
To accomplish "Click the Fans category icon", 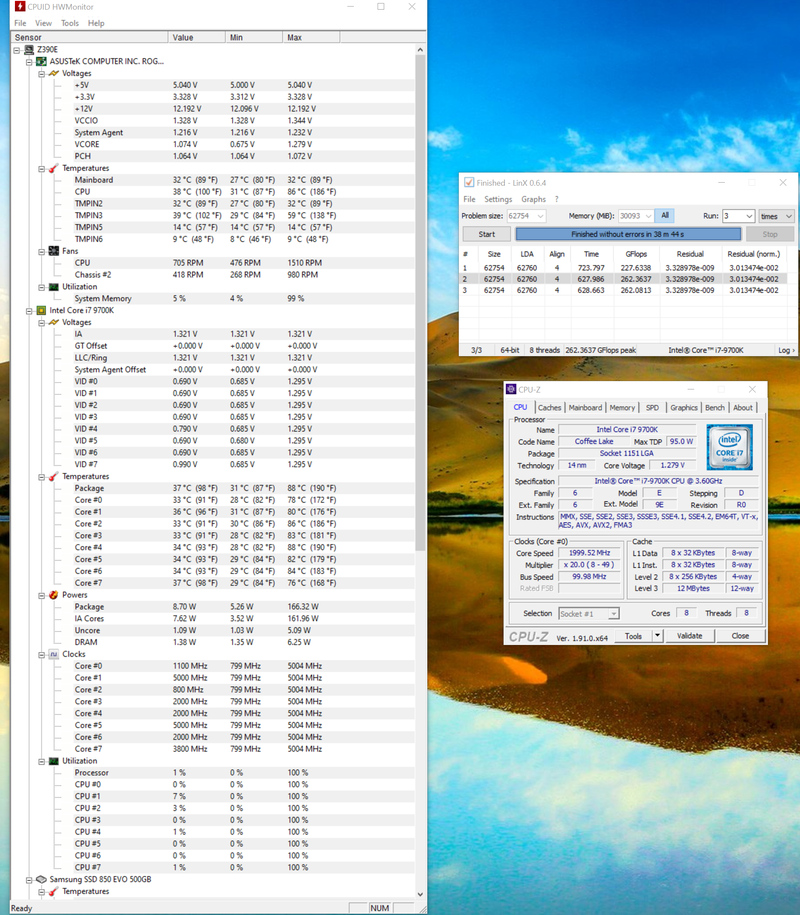I will pos(54,251).
